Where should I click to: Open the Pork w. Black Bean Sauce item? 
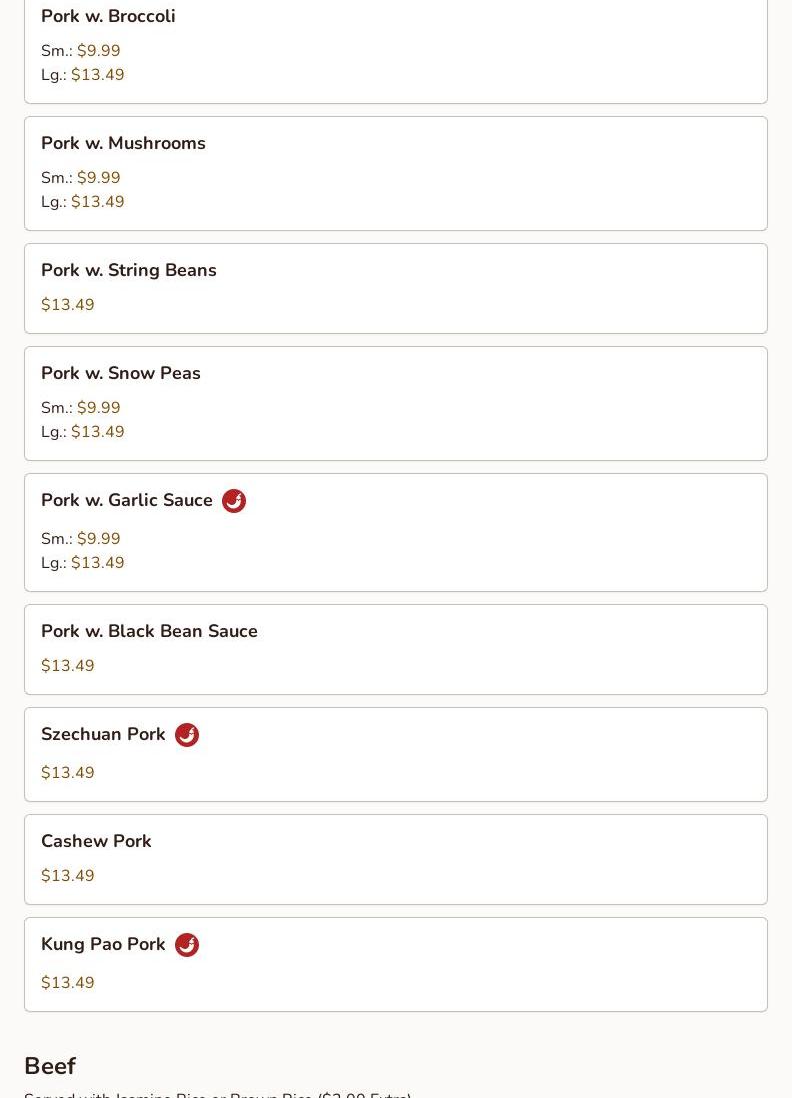tap(149, 631)
